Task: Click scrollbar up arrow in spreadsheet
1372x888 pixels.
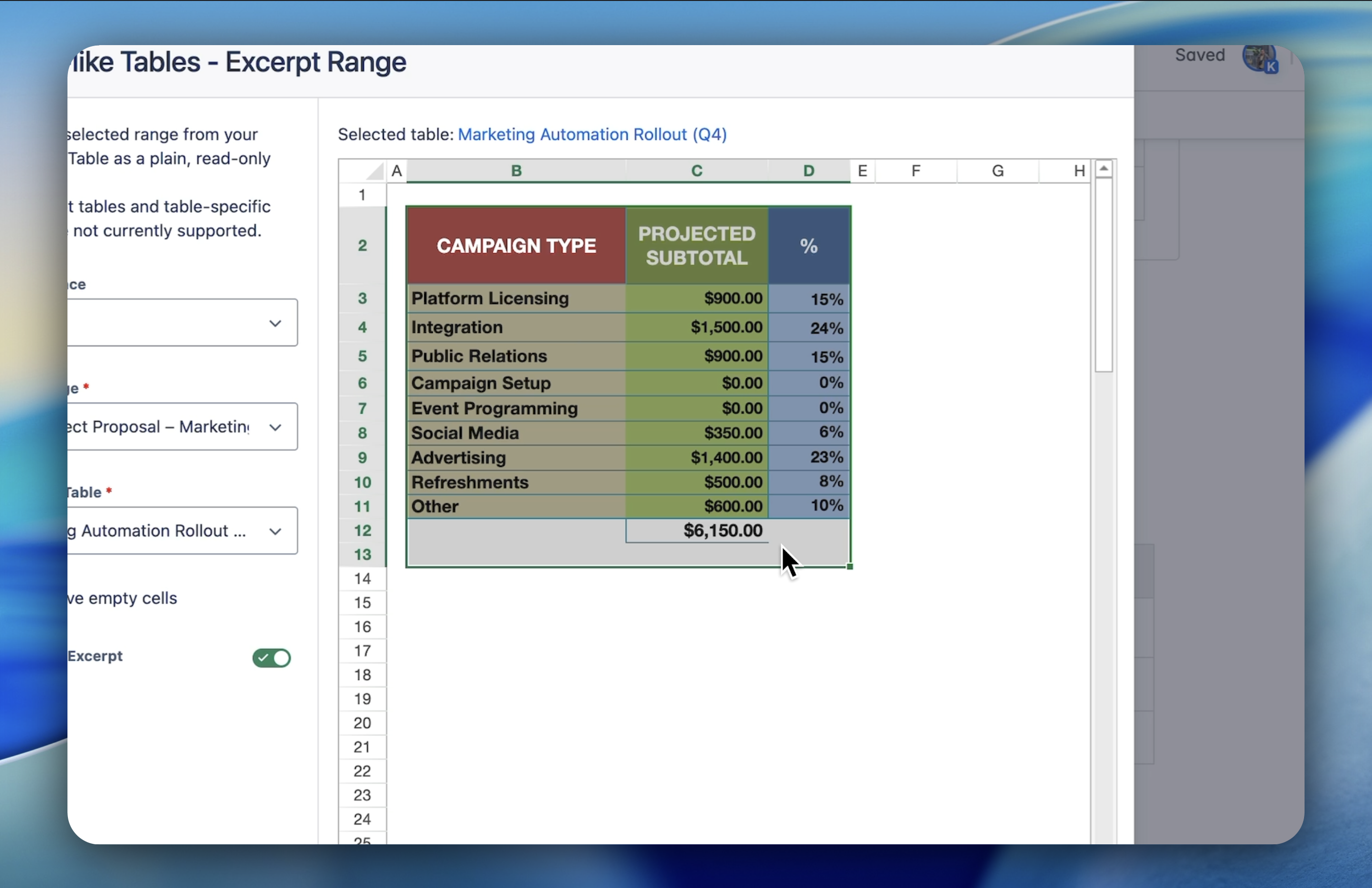Action: tap(1104, 169)
